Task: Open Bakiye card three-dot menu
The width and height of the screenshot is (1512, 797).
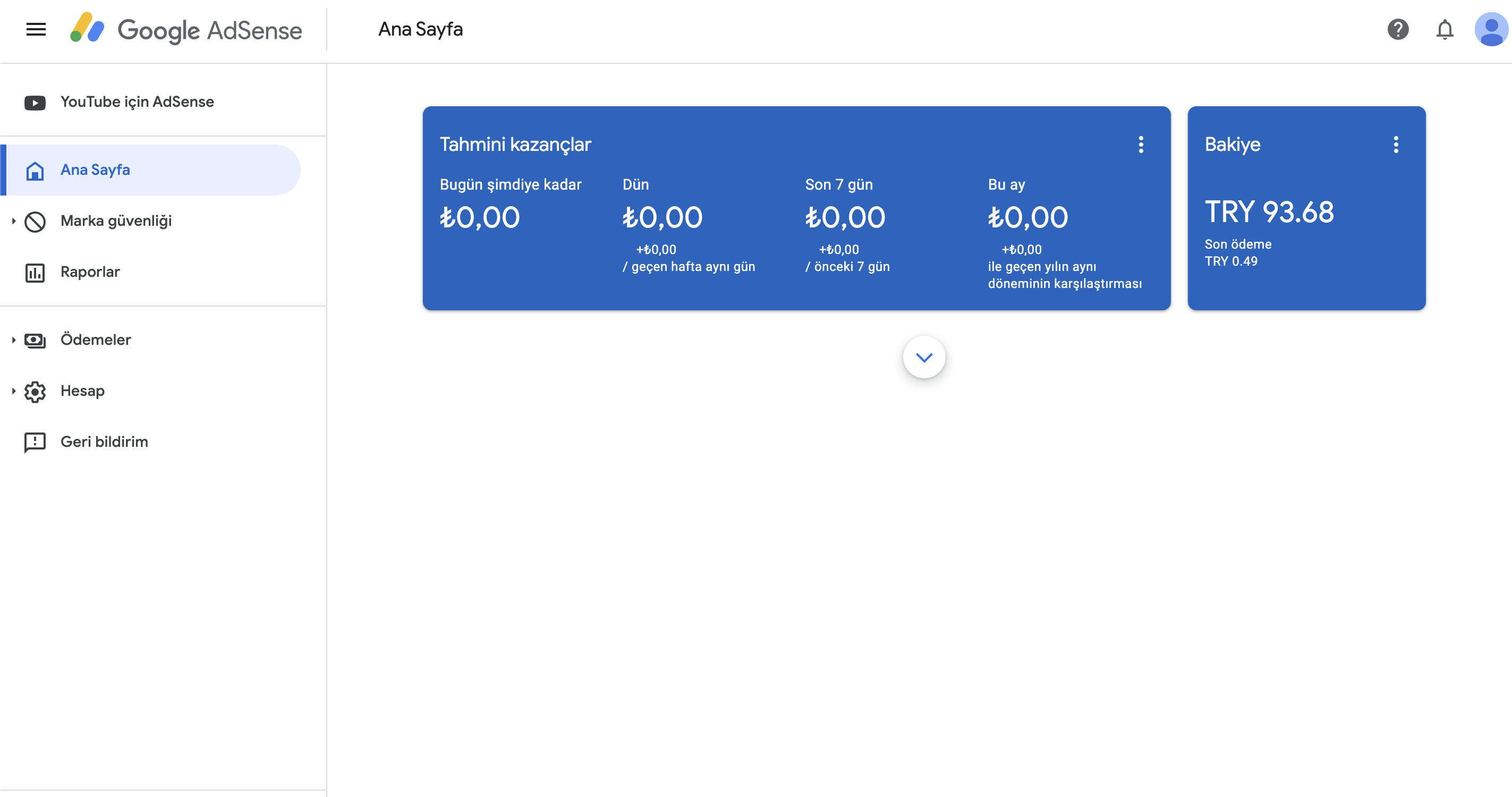Action: click(1396, 145)
